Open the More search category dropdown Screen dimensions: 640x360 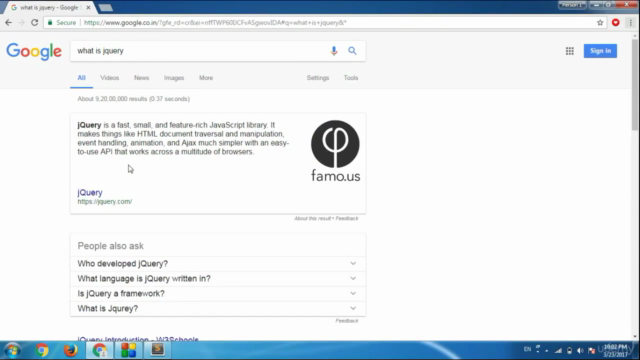[206, 78]
